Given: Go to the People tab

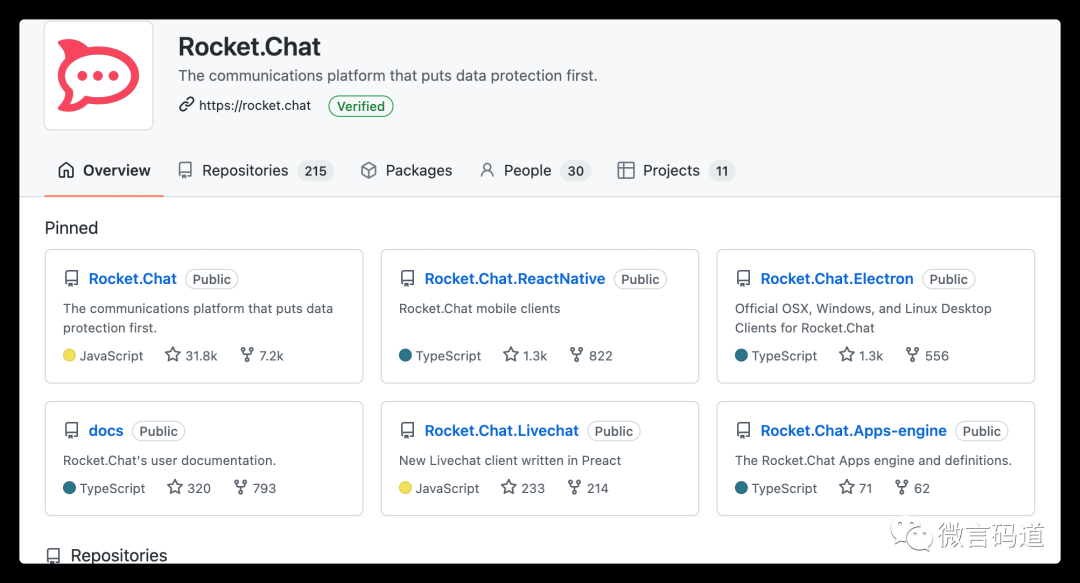Looking at the screenshot, I should (534, 170).
